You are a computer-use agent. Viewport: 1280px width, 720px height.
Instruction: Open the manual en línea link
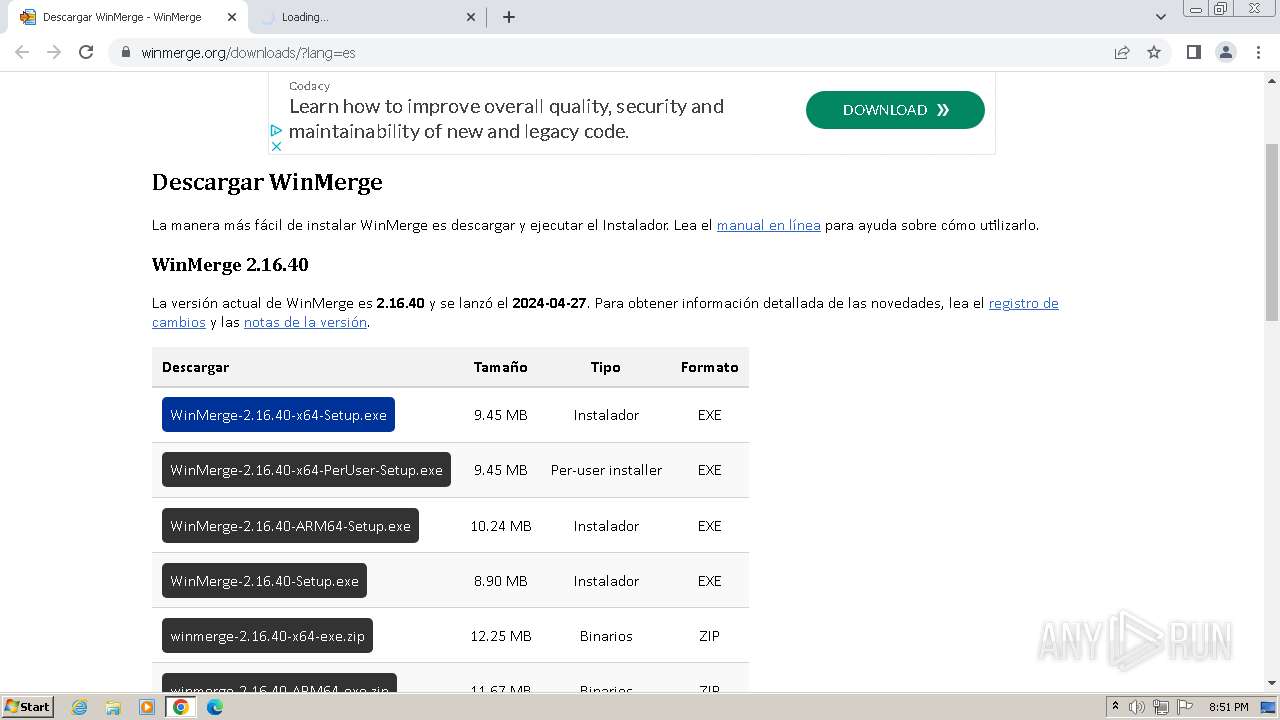click(x=768, y=225)
